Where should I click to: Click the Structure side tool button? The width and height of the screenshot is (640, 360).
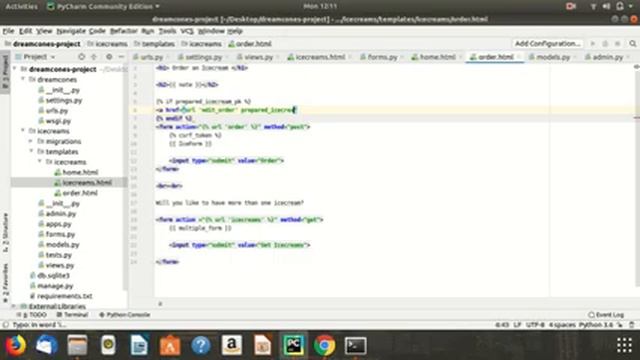pos(5,232)
